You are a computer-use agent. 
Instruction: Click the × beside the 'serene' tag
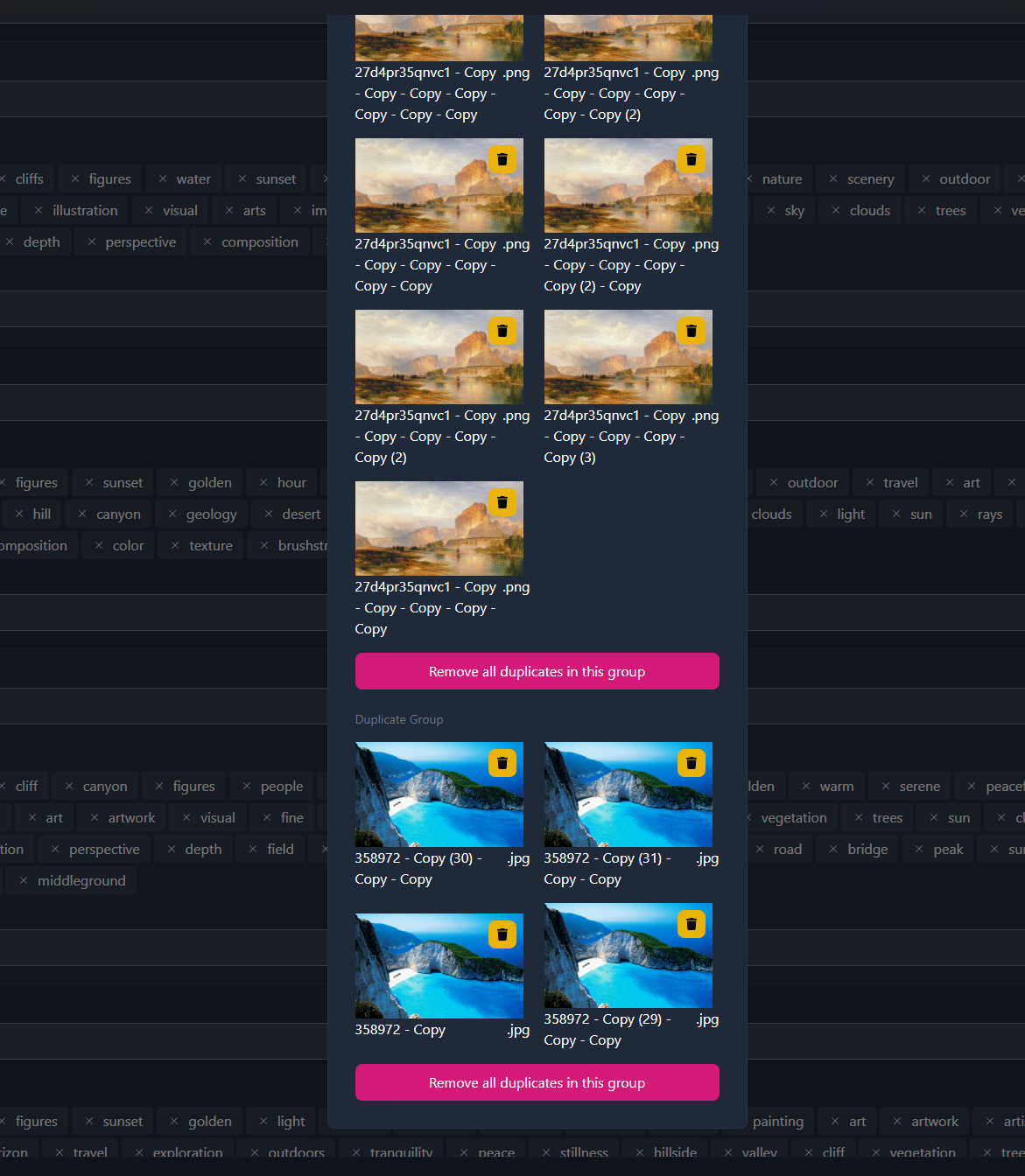(886, 787)
